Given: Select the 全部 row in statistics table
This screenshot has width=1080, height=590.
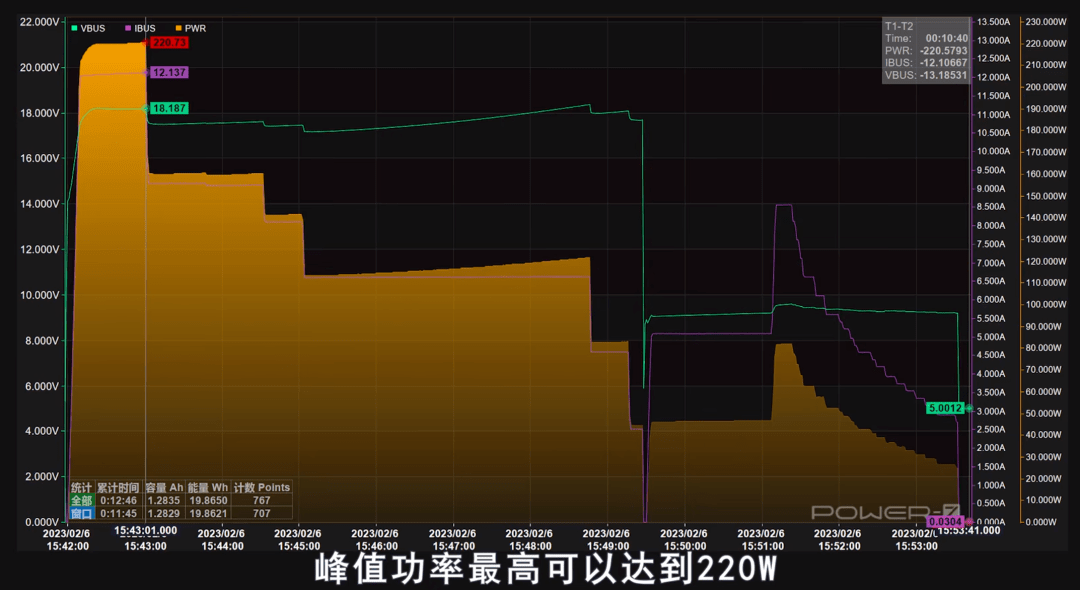Looking at the screenshot, I should tap(181, 501).
